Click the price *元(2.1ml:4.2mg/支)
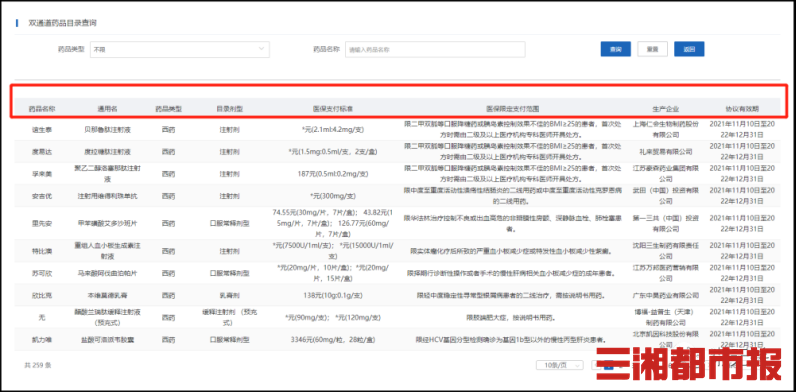Image resolution: width=796 pixels, height=392 pixels. coord(333,130)
